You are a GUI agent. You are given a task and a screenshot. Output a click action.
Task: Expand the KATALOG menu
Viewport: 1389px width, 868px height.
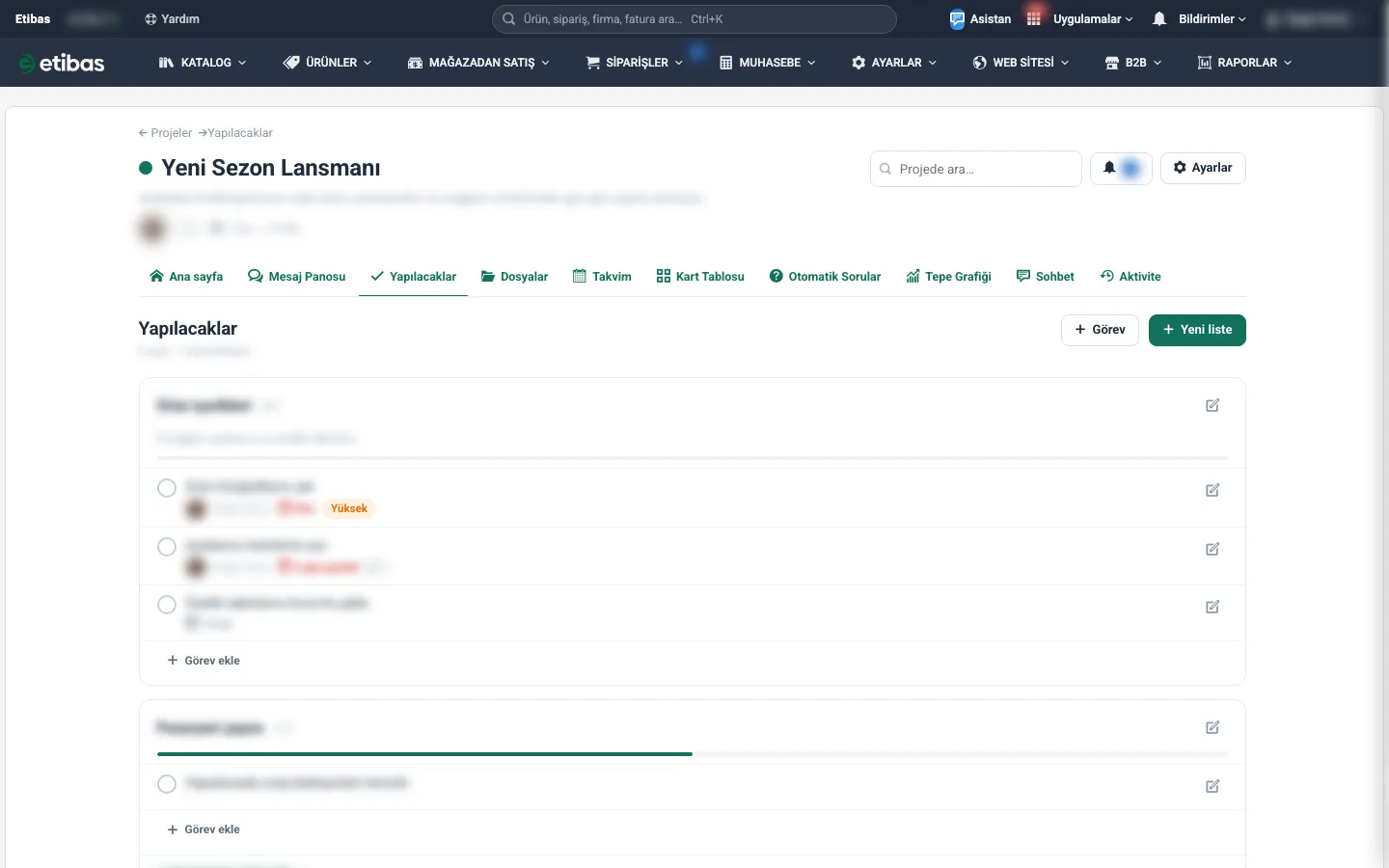(203, 63)
